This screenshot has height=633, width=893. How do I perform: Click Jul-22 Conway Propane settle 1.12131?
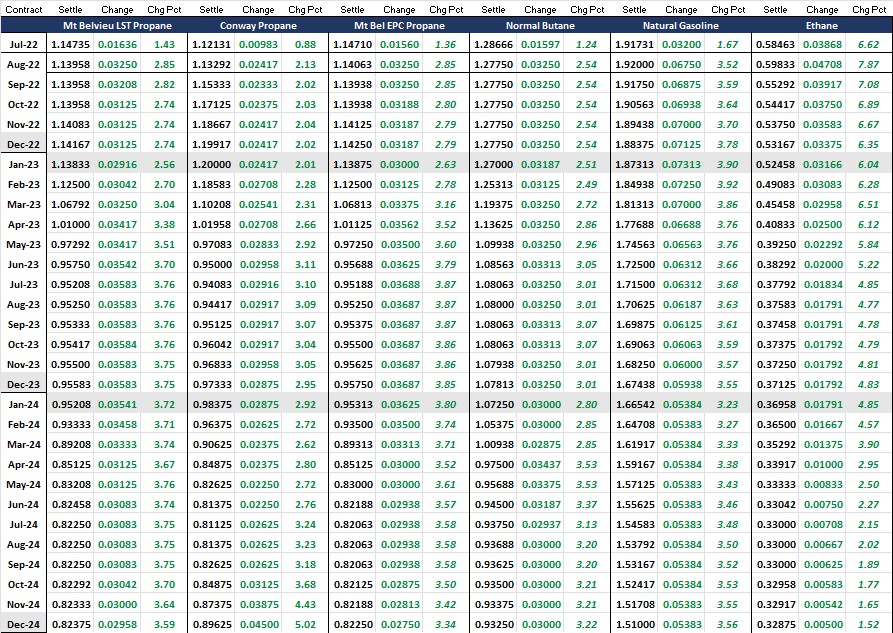coord(211,44)
